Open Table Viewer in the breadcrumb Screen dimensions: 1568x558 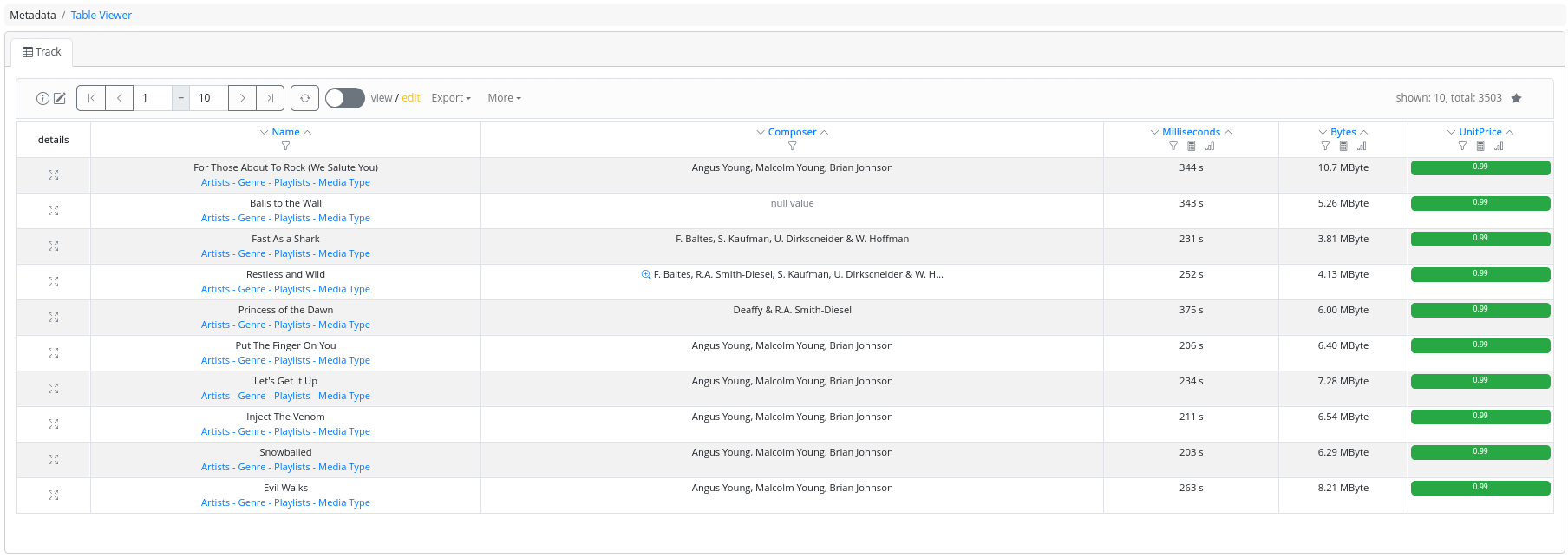click(101, 16)
